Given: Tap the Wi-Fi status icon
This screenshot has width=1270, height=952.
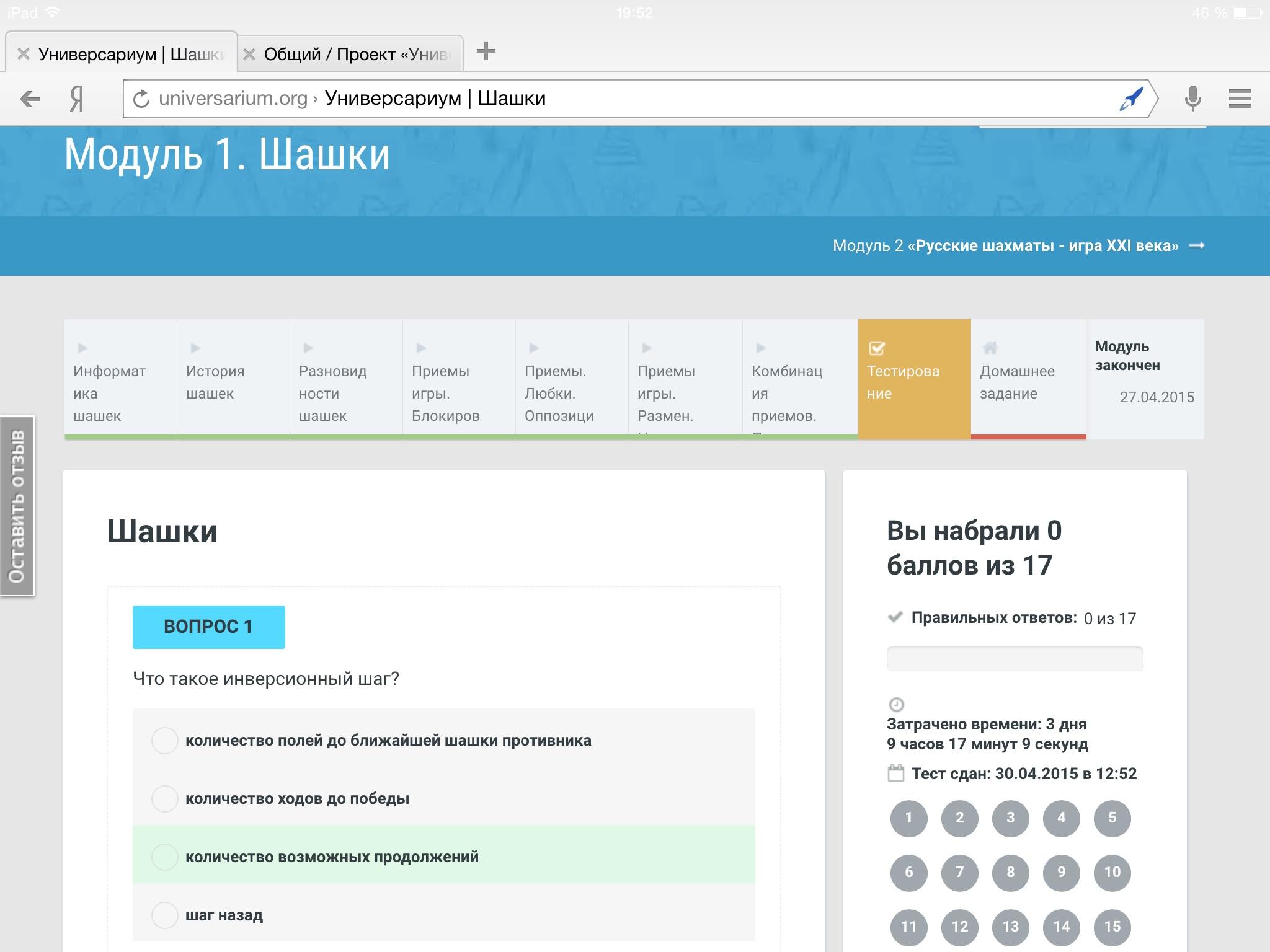Looking at the screenshot, I should point(53,12).
